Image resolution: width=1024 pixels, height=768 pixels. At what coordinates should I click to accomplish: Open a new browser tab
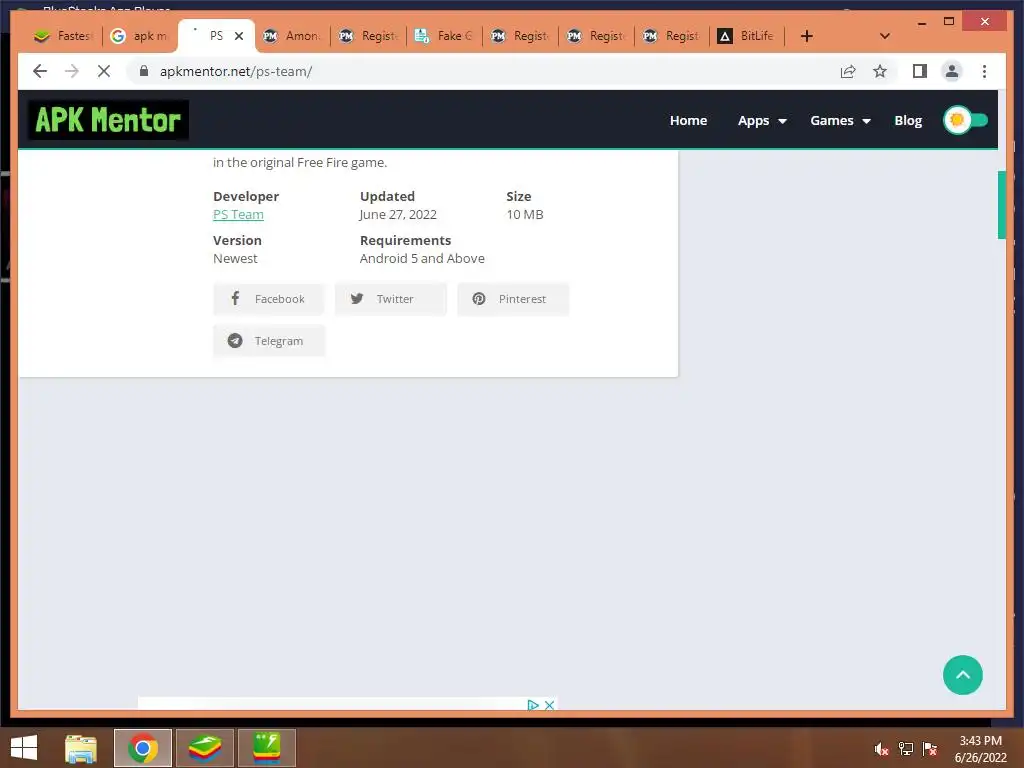(x=807, y=36)
